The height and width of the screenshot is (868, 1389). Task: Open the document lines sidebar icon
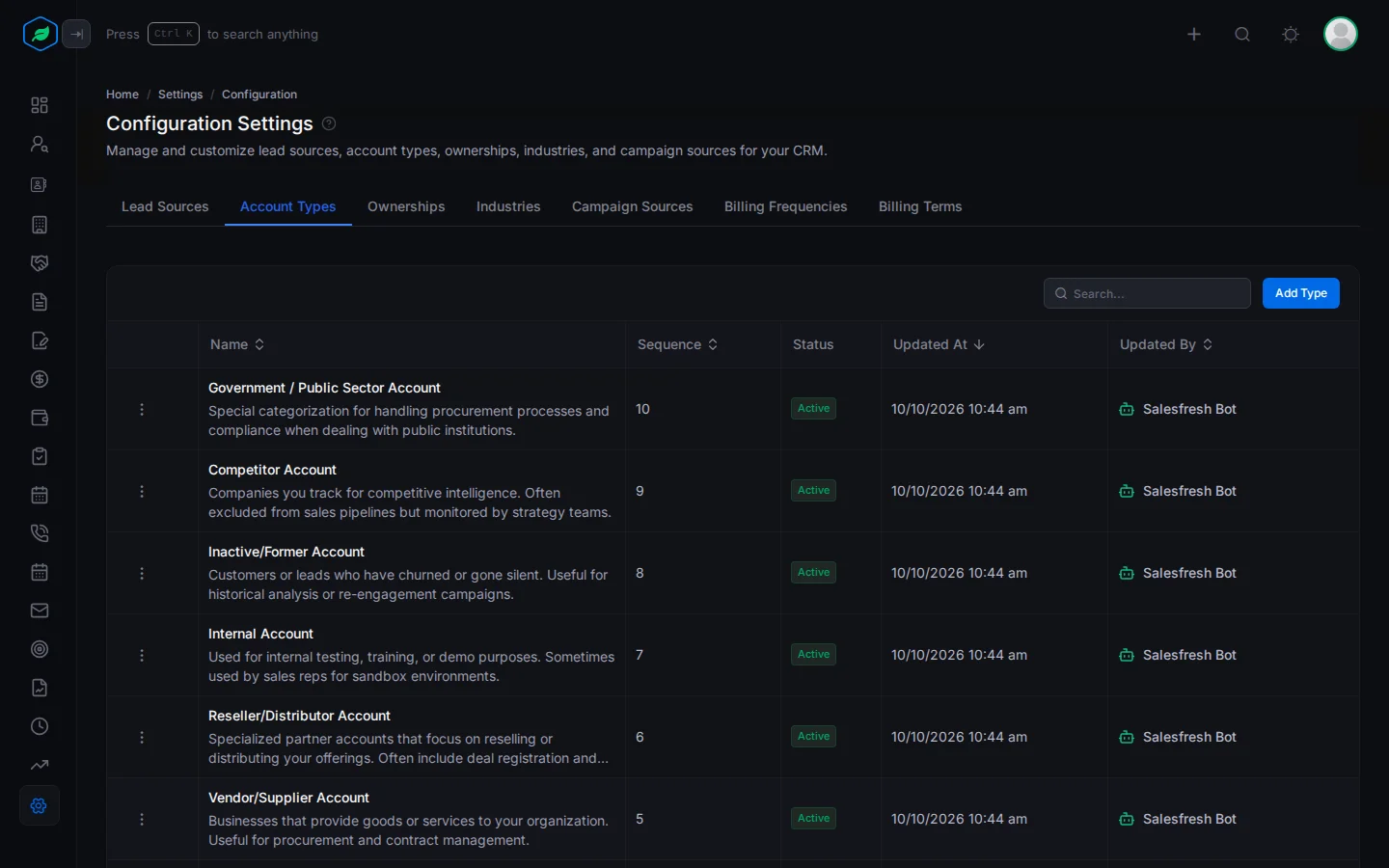click(40, 302)
